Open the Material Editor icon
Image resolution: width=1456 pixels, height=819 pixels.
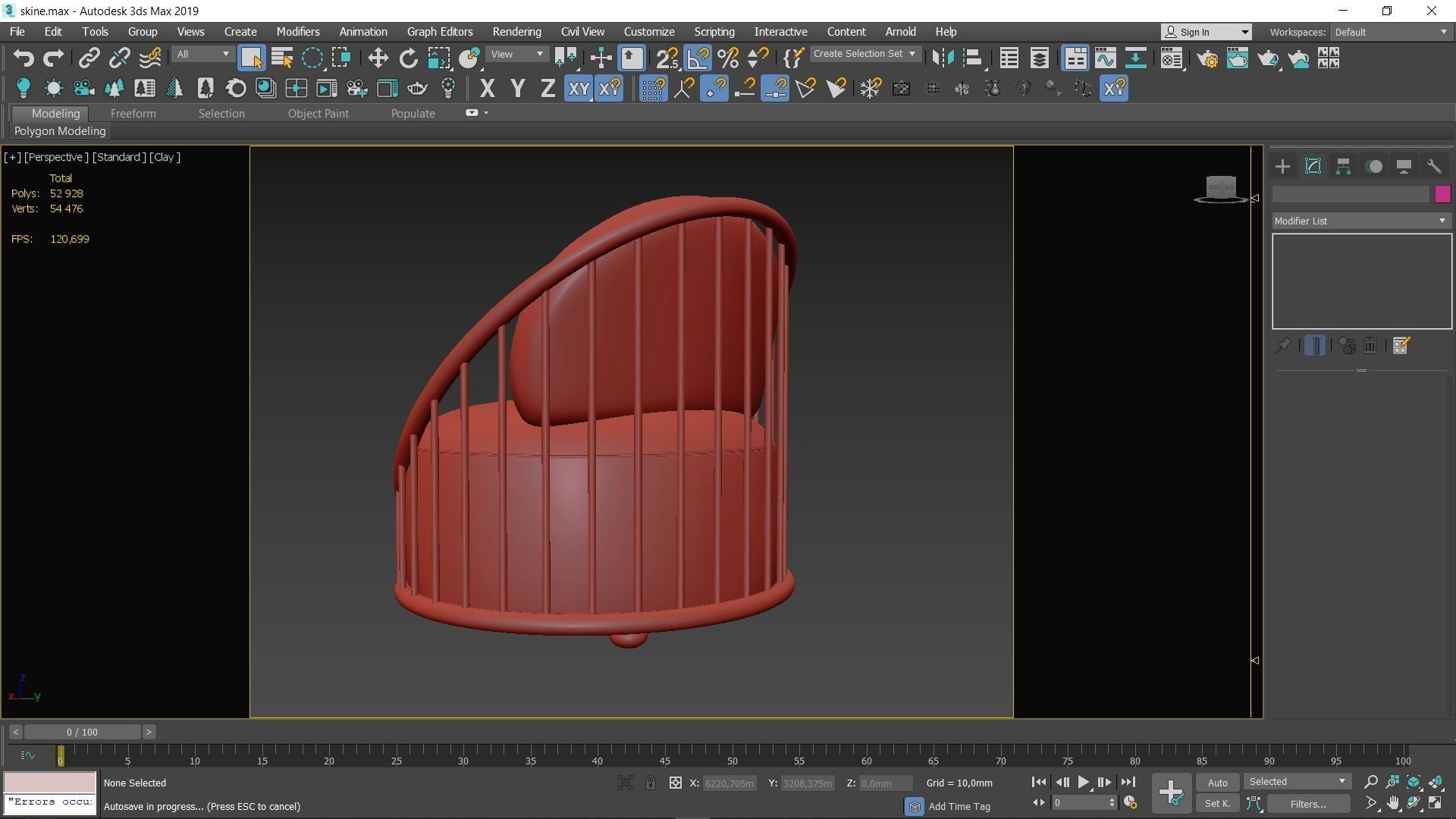1172,58
